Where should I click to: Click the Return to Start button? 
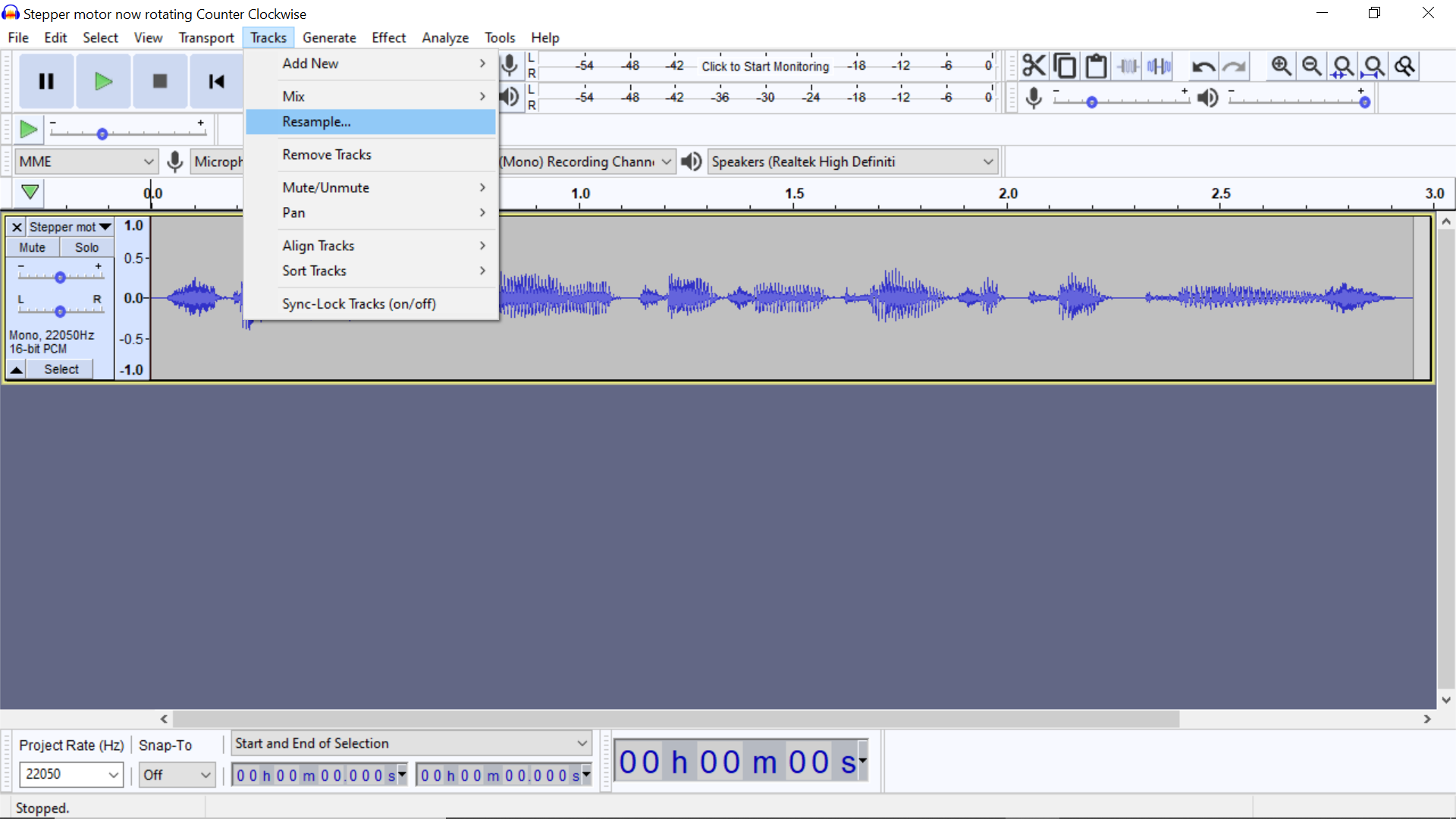tap(215, 81)
